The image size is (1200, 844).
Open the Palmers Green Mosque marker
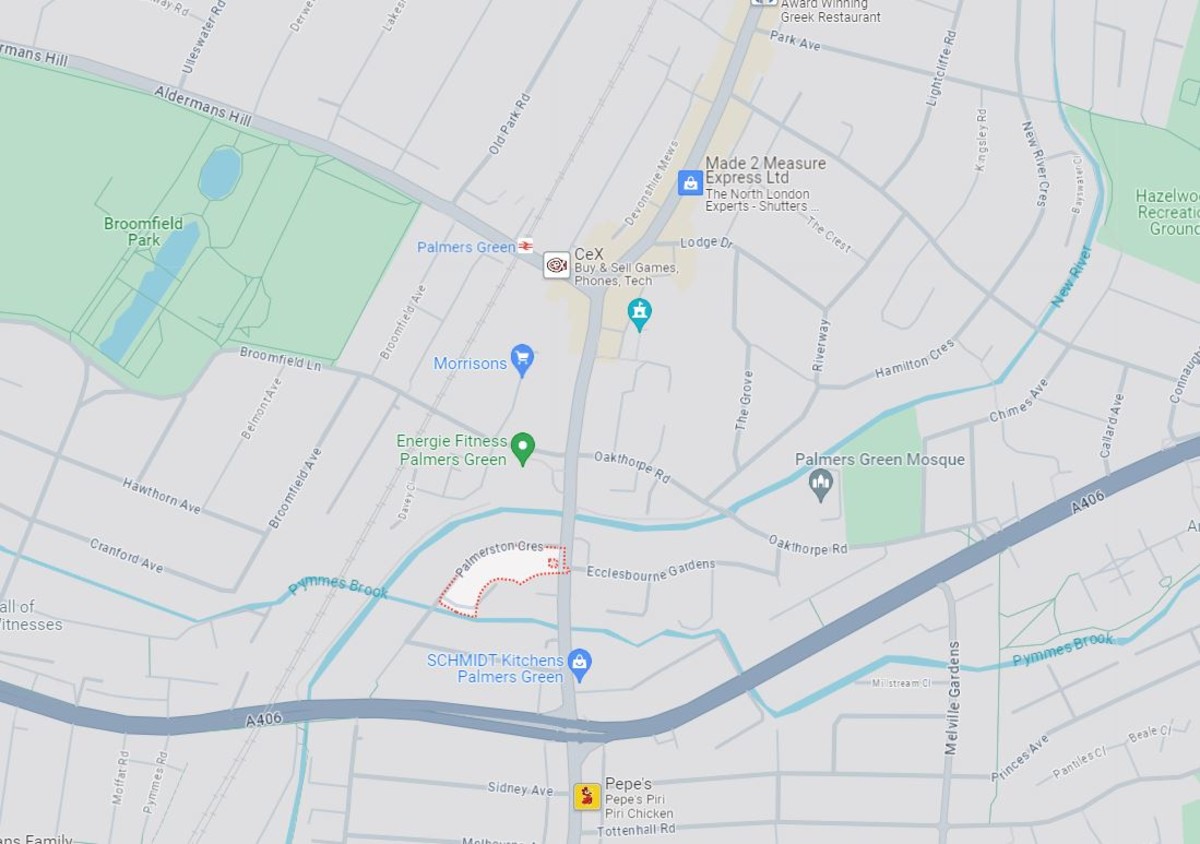click(x=821, y=486)
